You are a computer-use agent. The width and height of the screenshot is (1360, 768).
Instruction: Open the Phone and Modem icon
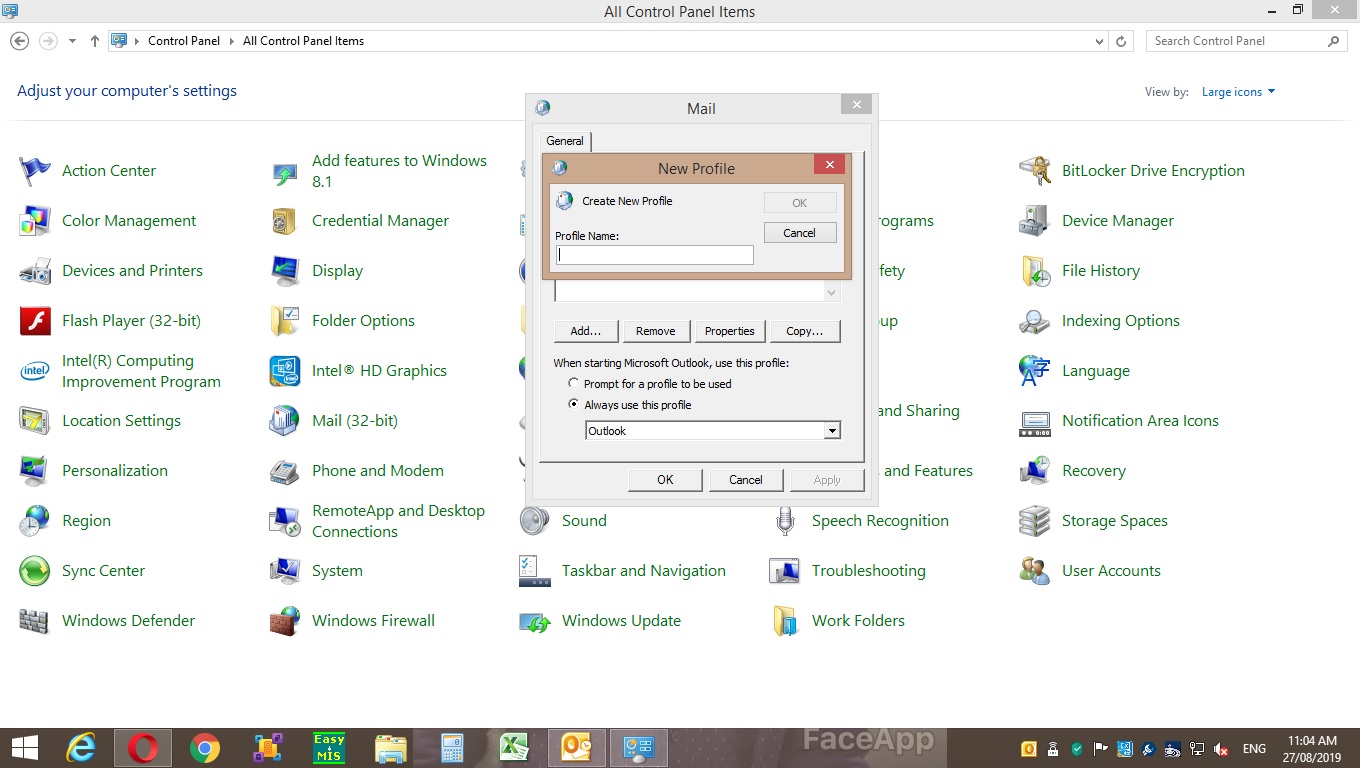[x=285, y=471]
